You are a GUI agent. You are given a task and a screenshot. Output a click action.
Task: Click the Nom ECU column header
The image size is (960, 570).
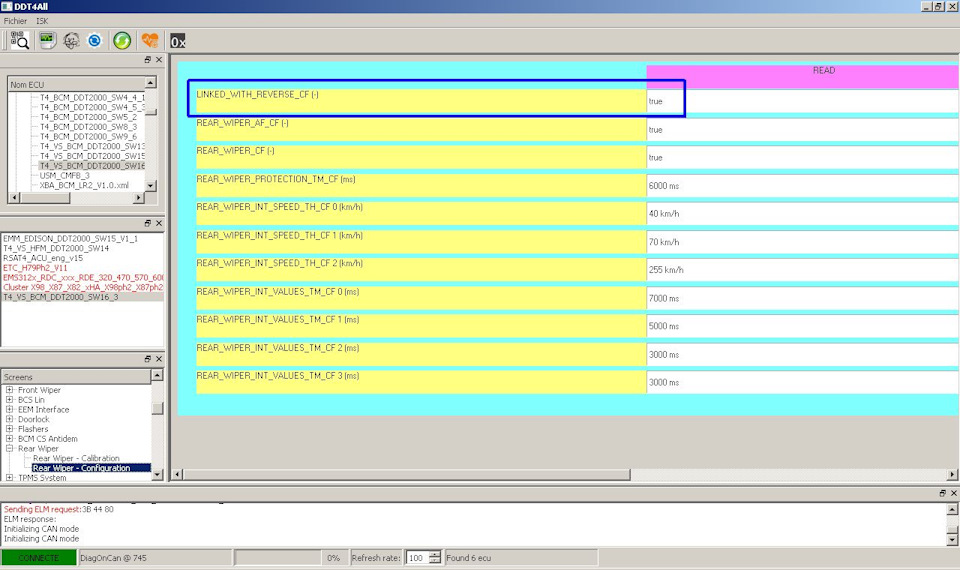pos(77,84)
